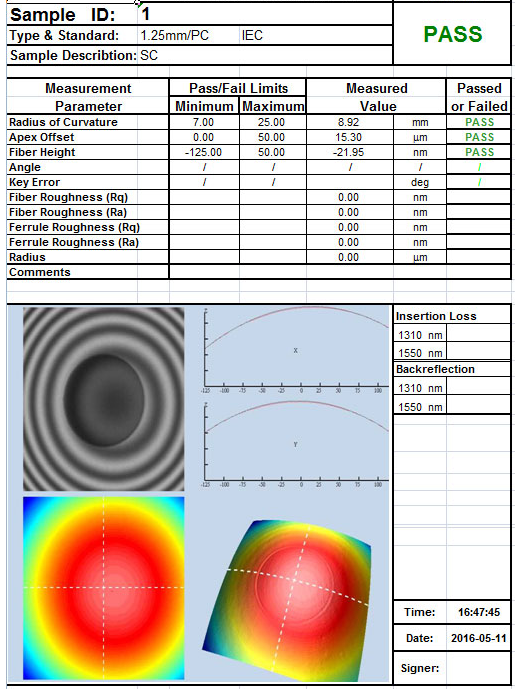Click the 3D surface rendering image
The image size is (520, 697).
(x=287, y=600)
